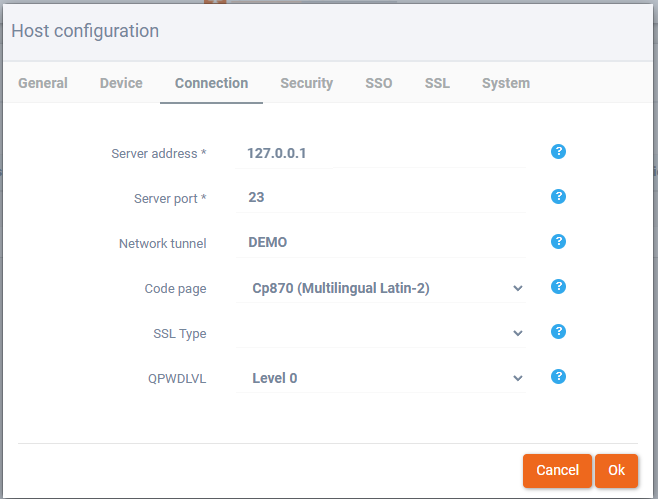Image resolution: width=658 pixels, height=499 pixels.
Task: Click help icon beside Server address
Action: (559, 152)
